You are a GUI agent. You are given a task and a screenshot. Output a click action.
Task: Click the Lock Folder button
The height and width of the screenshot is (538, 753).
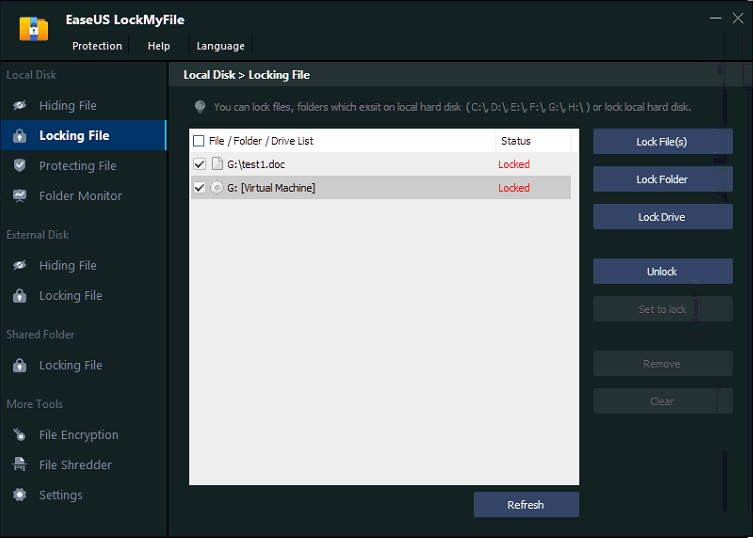663,179
